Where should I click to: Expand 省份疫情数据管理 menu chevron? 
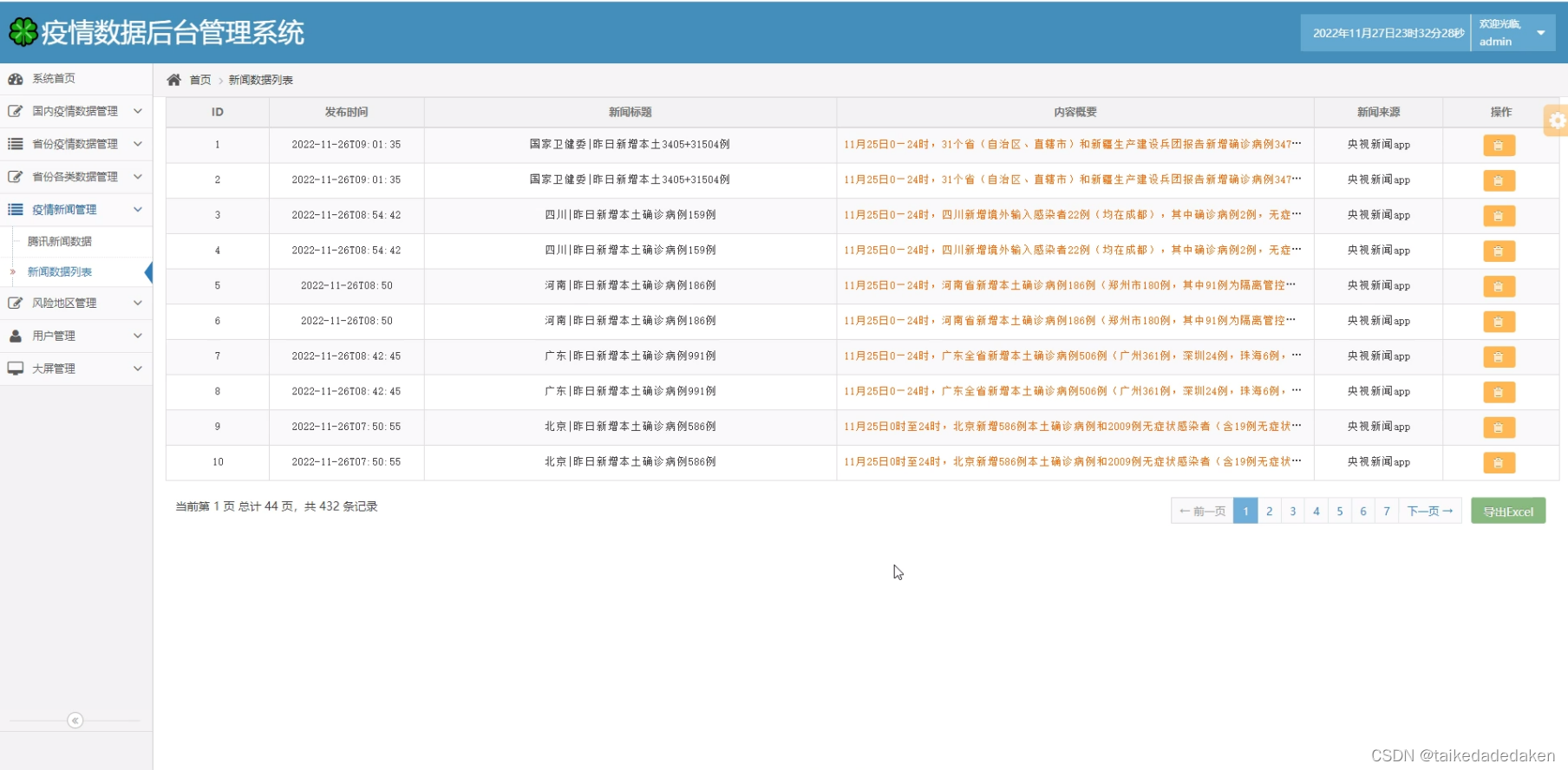138,144
